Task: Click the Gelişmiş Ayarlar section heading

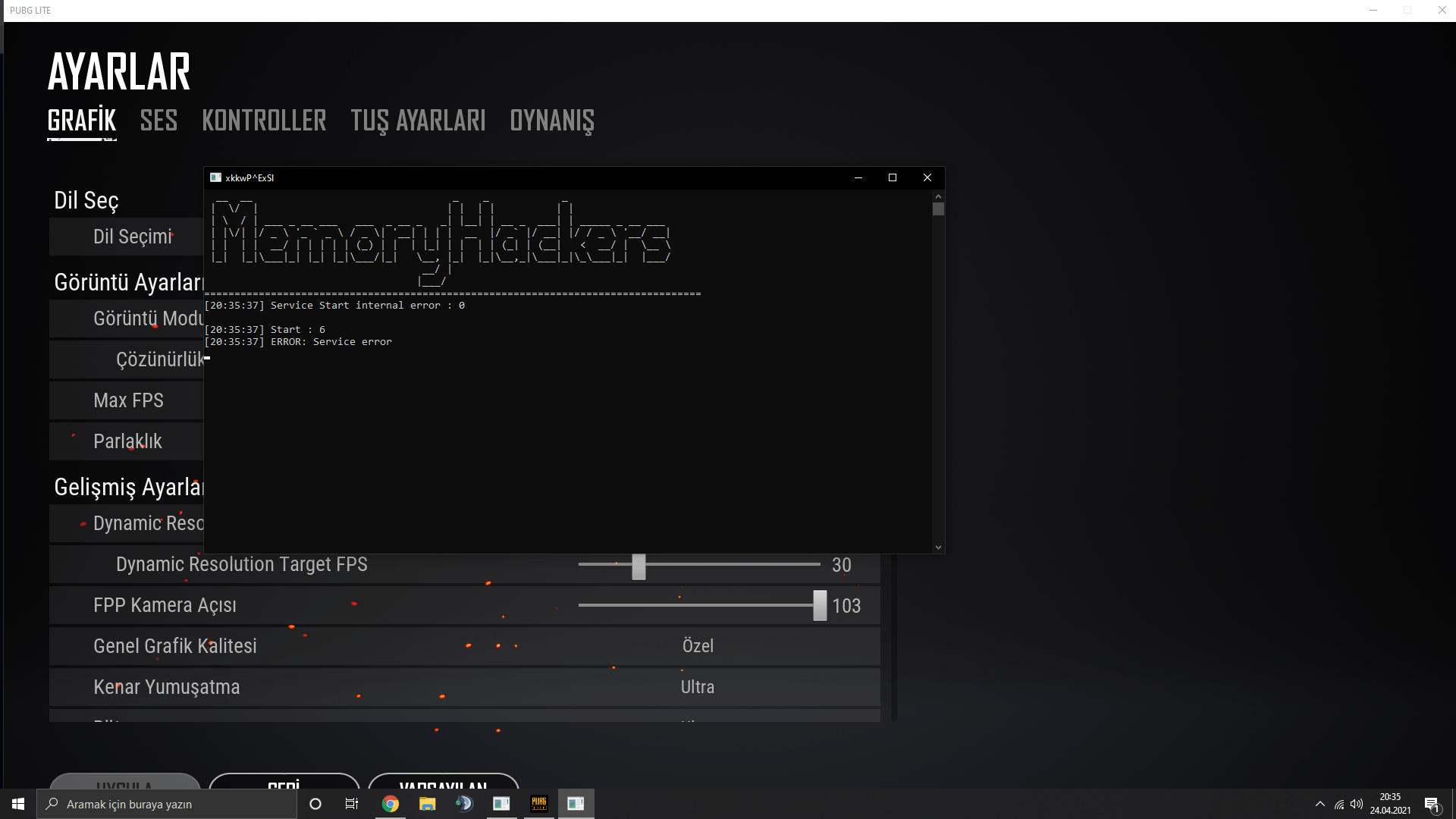Action: coord(129,487)
